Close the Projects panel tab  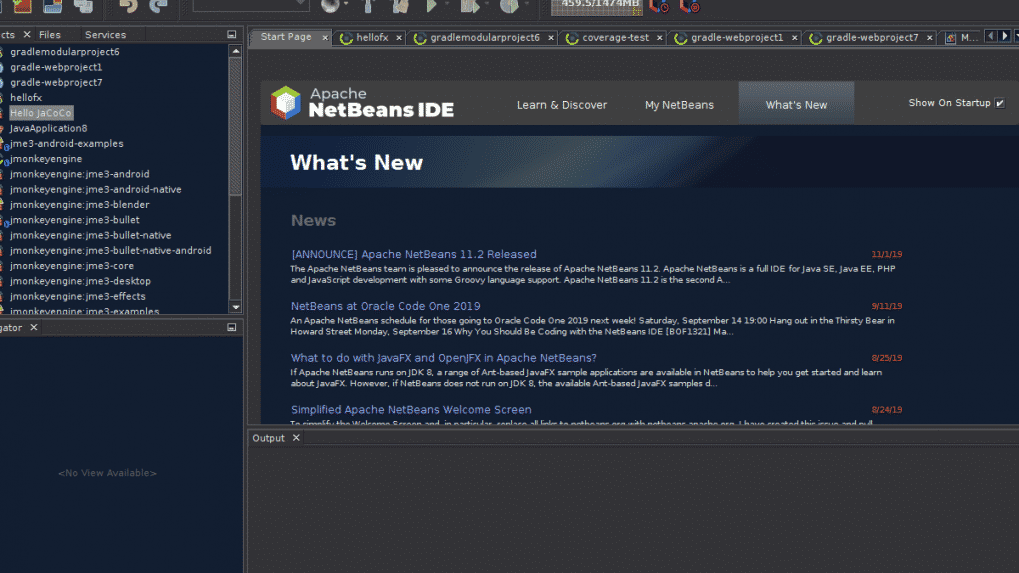tap(27, 34)
